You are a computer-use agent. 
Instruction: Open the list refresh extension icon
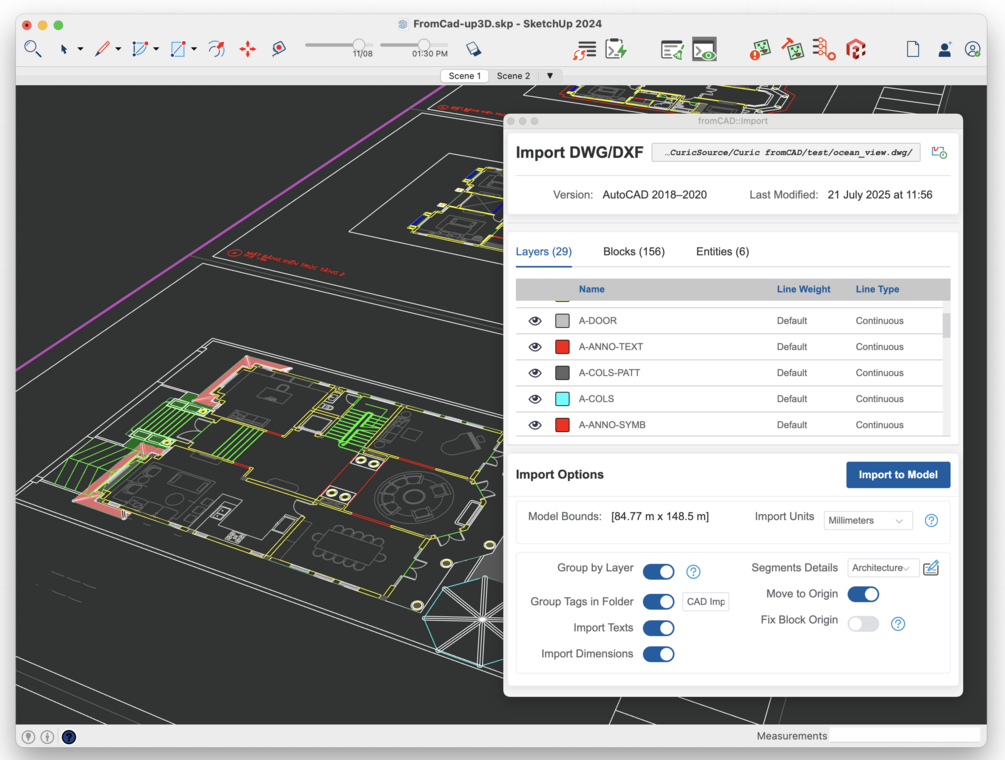[x=585, y=49]
